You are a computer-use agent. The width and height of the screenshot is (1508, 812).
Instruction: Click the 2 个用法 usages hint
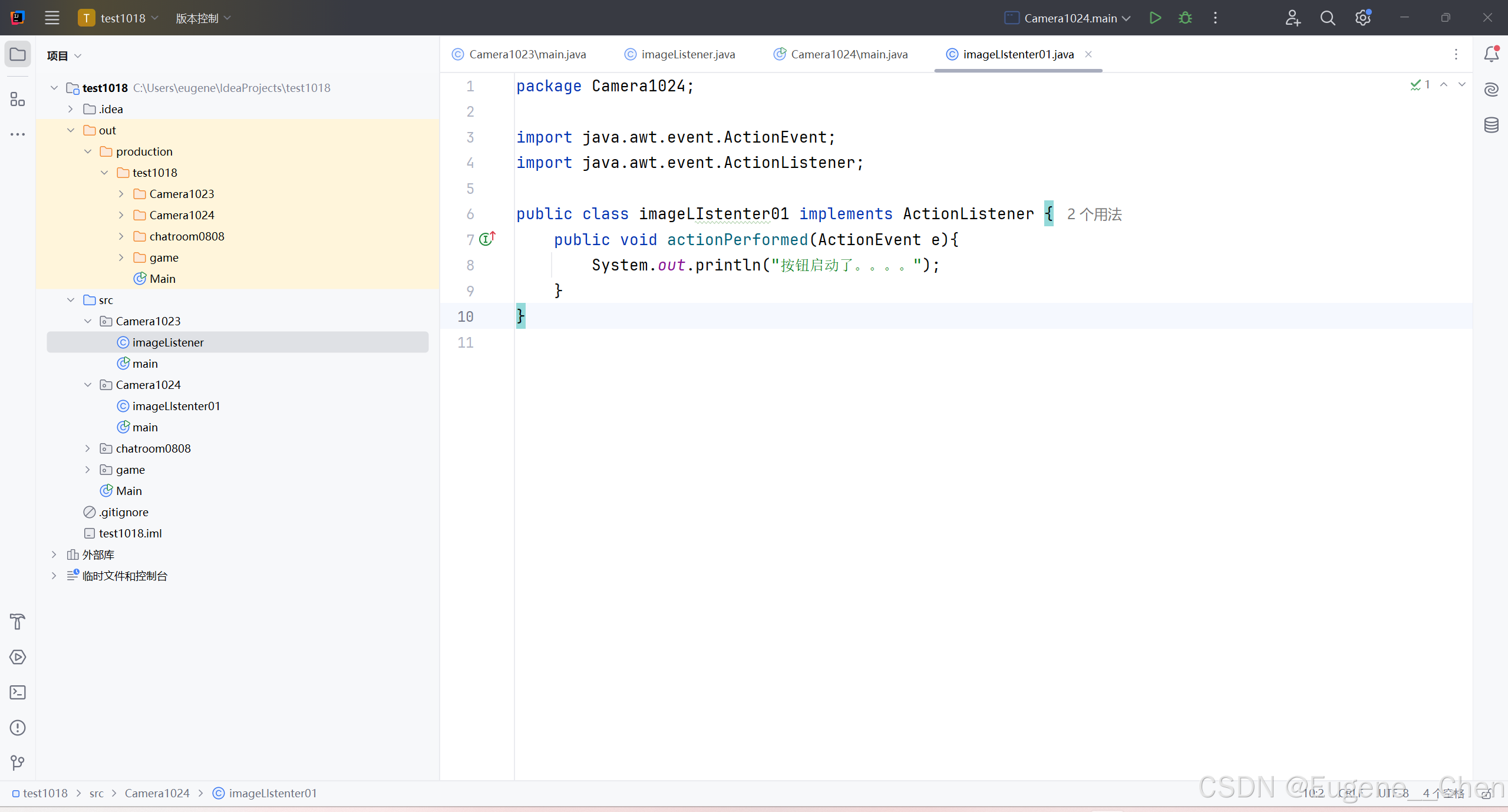pyautogui.click(x=1094, y=214)
